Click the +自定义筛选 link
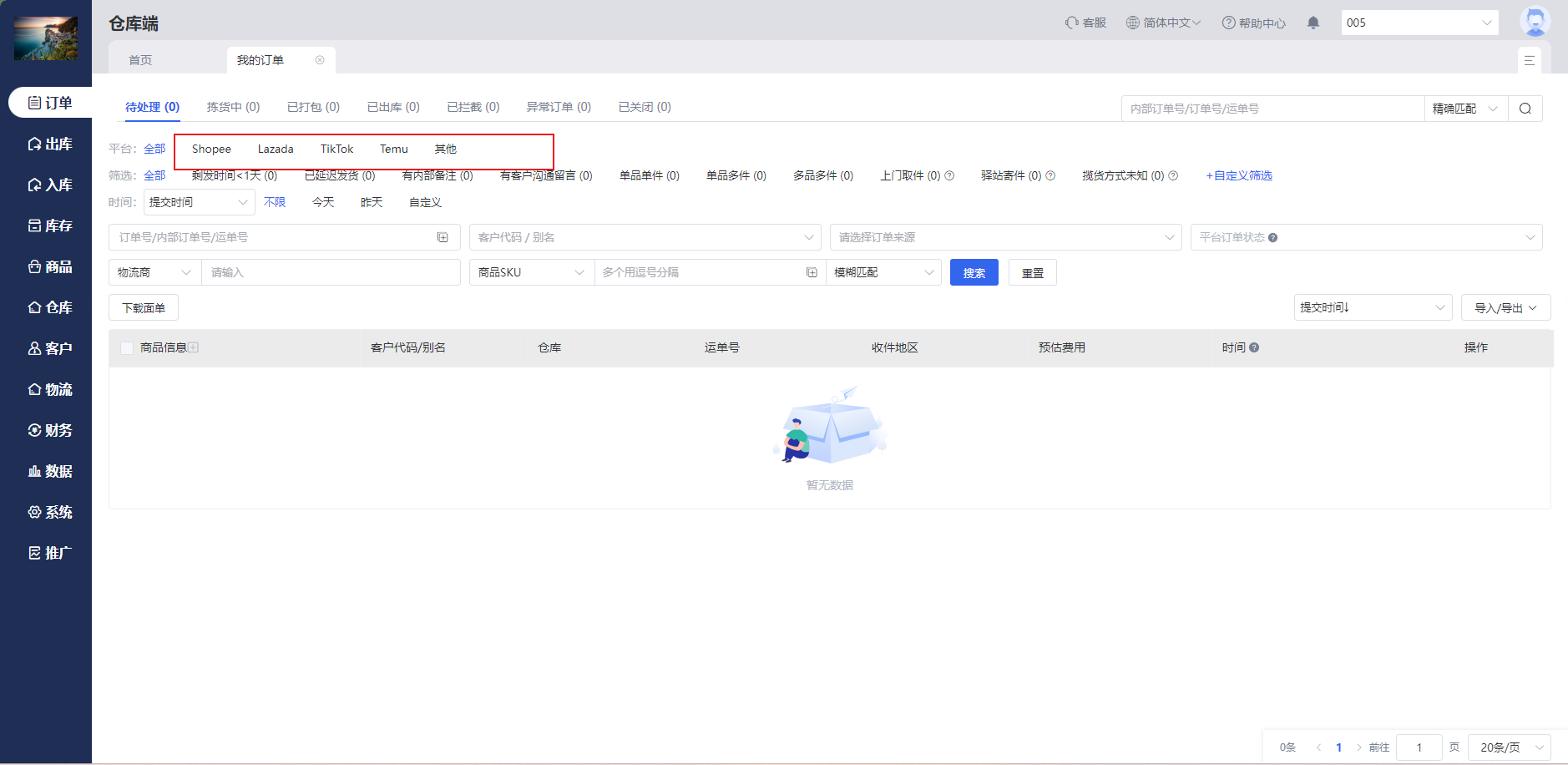Image resolution: width=1568 pixels, height=765 pixels. (x=1239, y=175)
